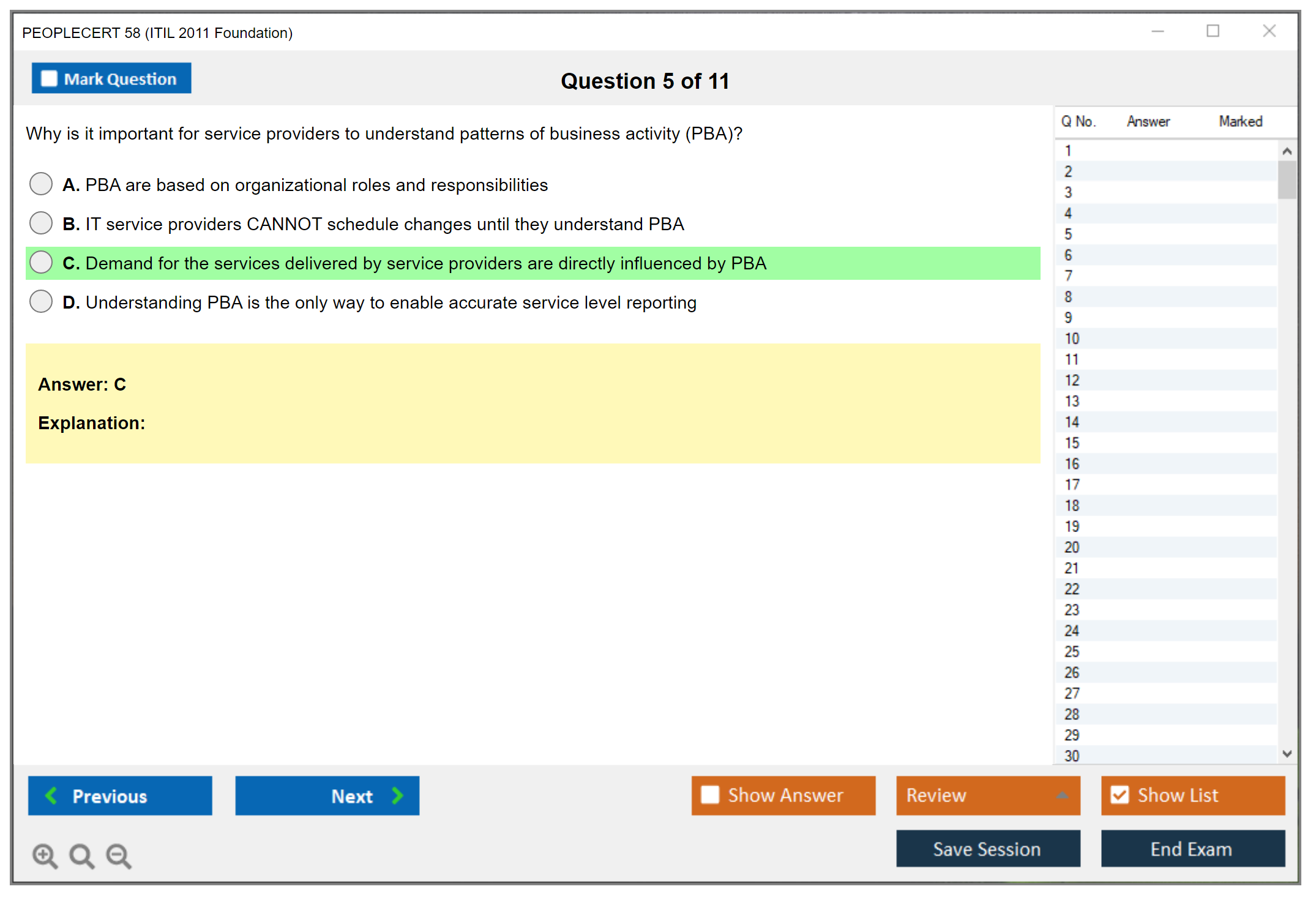Maximize the exam window

[x=1213, y=31]
